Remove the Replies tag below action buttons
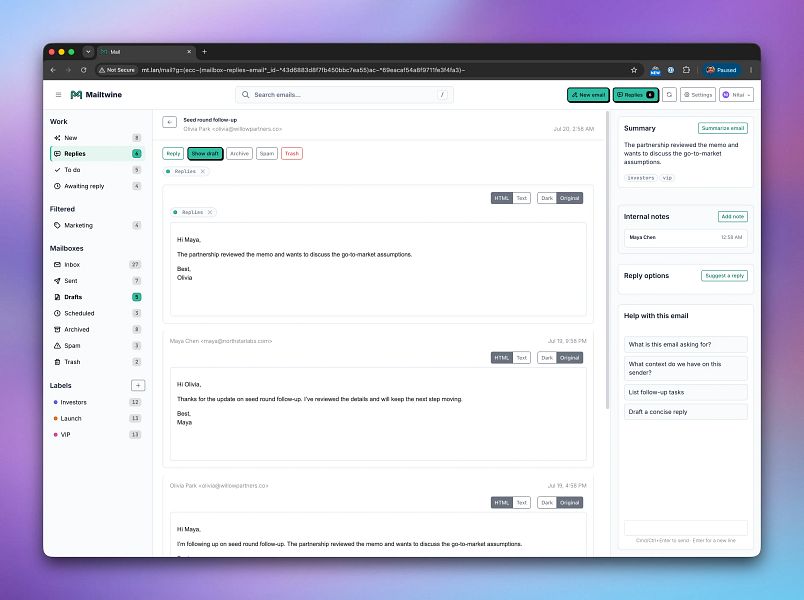The height and width of the screenshot is (600, 804). click(203, 171)
